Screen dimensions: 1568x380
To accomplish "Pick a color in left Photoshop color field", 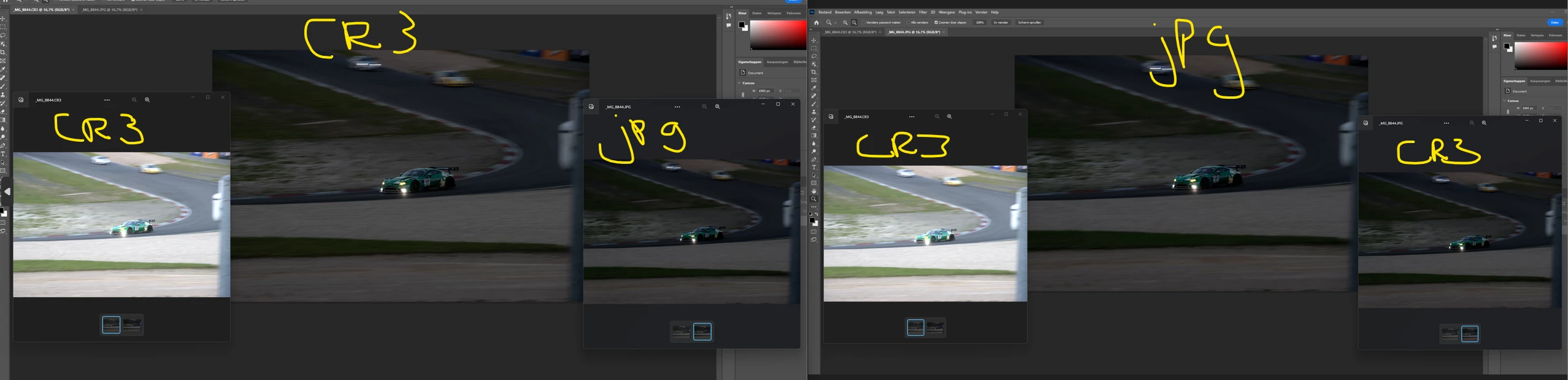I will (778, 35).
